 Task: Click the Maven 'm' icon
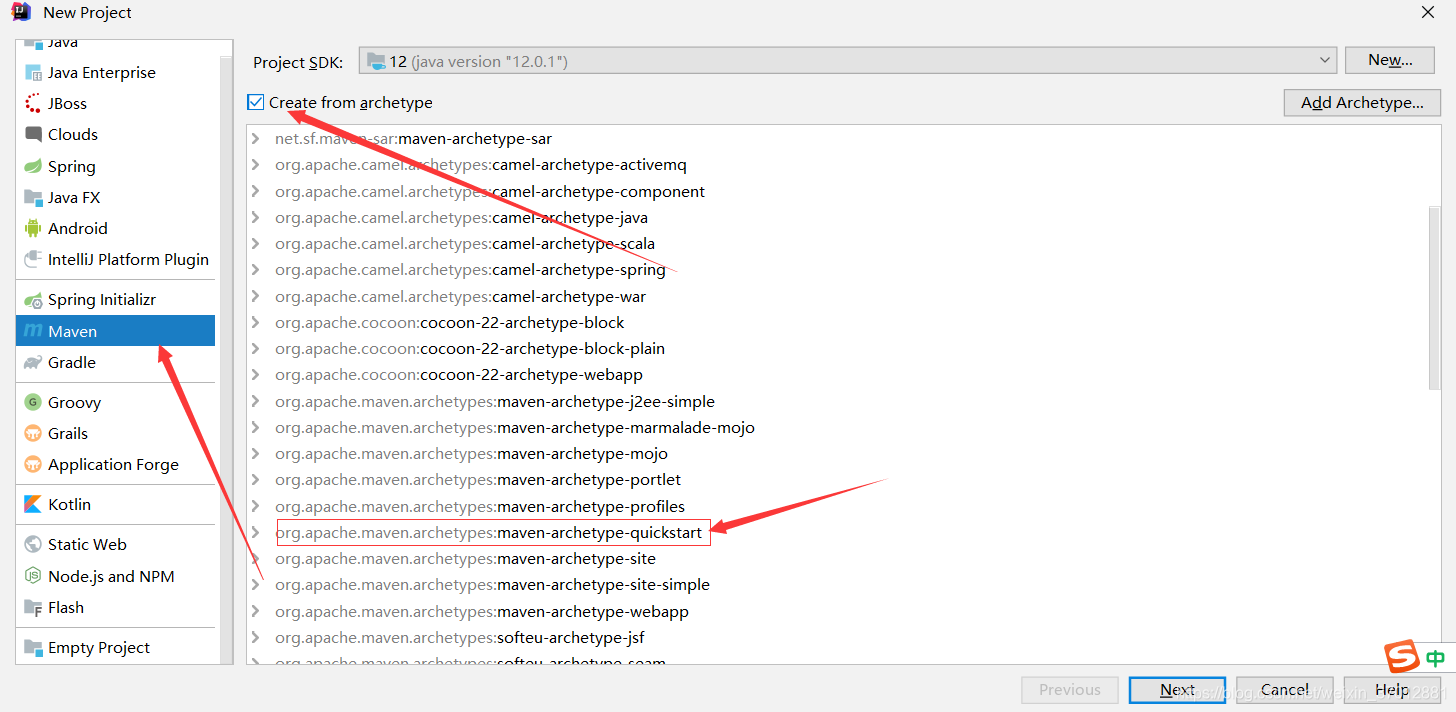[33, 331]
